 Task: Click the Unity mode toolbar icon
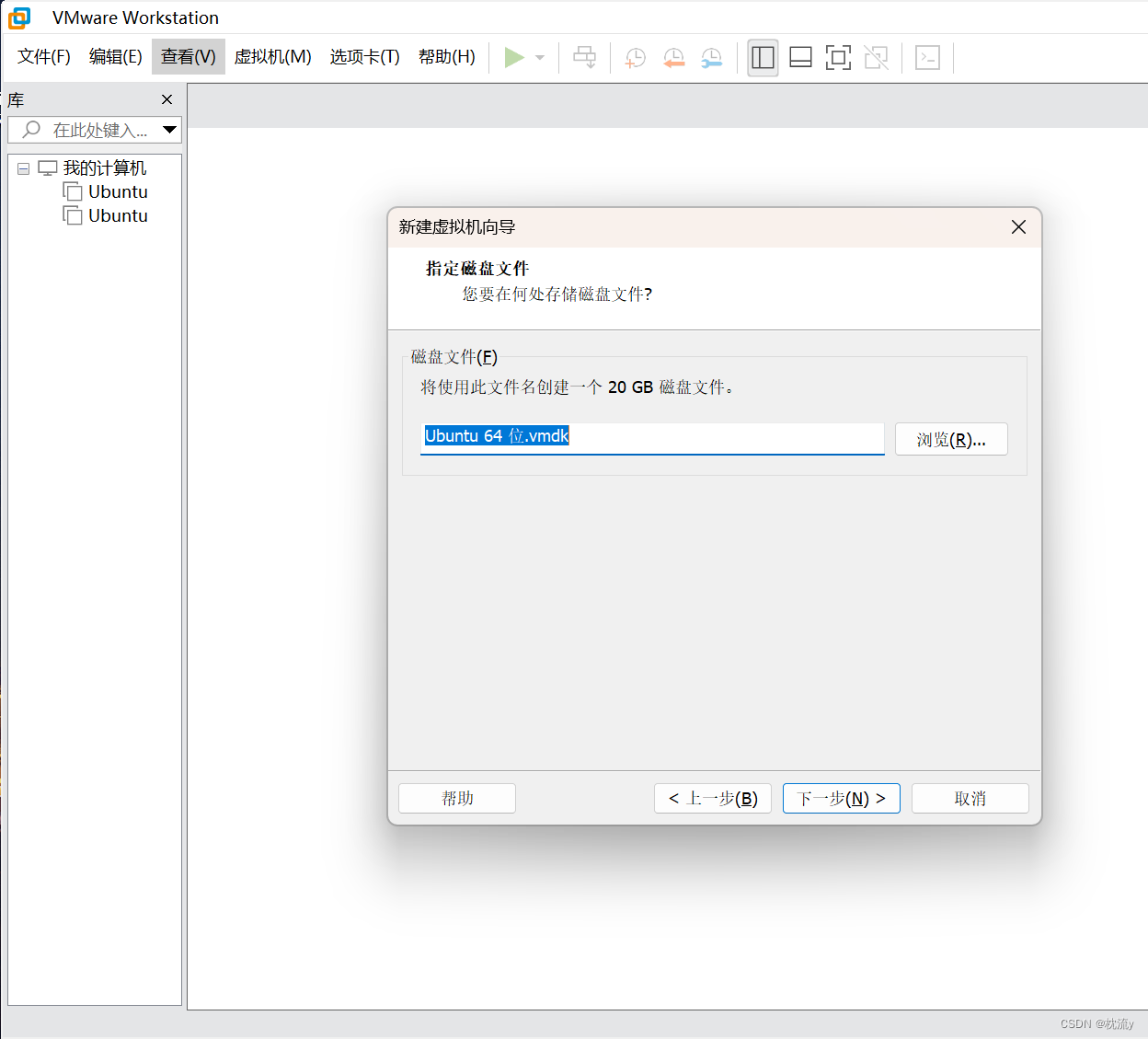877,58
